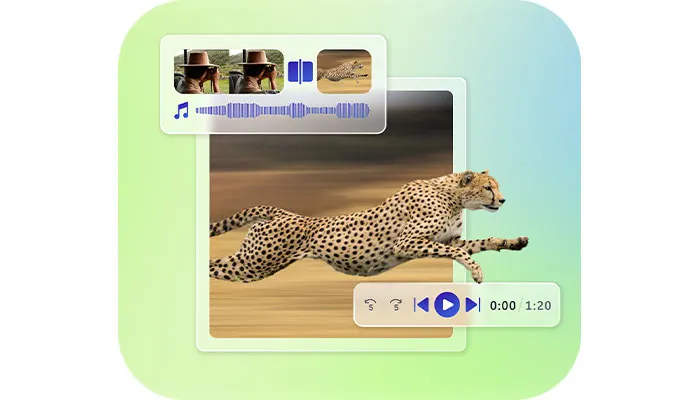Rewind 5 seconds
The height and width of the screenshot is (400, 700).
(x=371, y=305)
